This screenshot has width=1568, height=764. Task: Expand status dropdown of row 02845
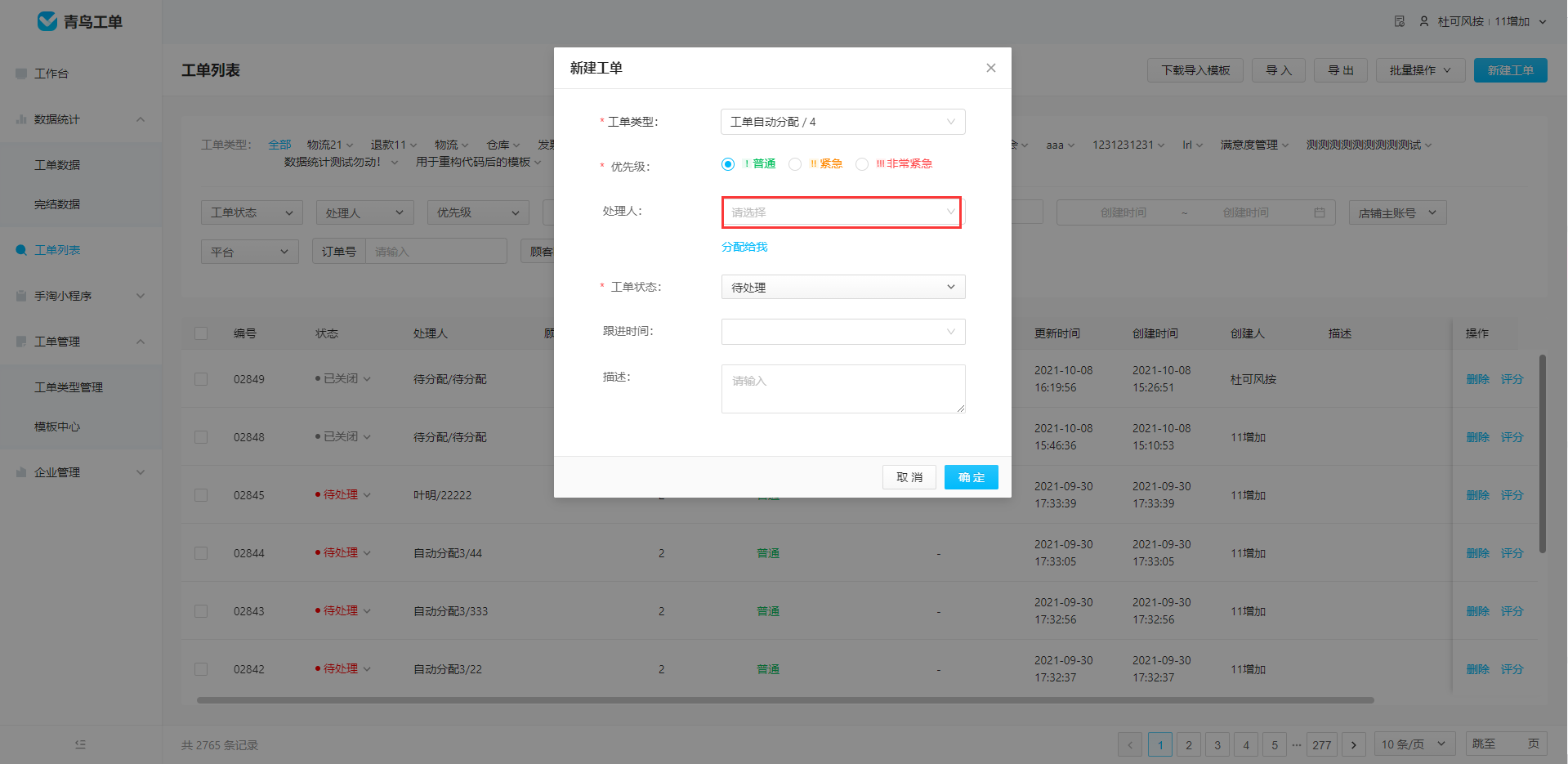[x=367, y=495]
